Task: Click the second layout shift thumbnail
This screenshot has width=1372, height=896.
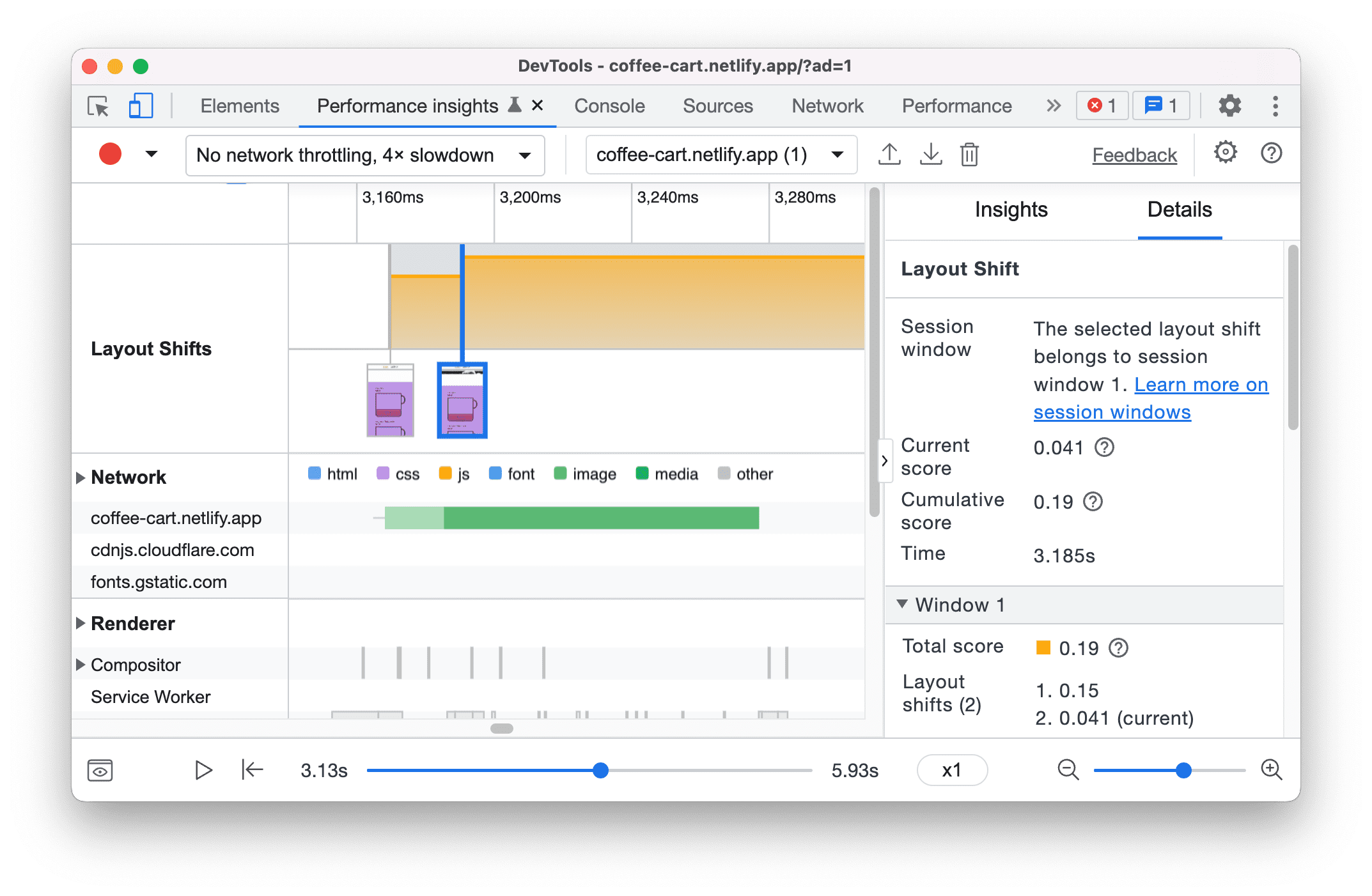Action: click(461, 400)
